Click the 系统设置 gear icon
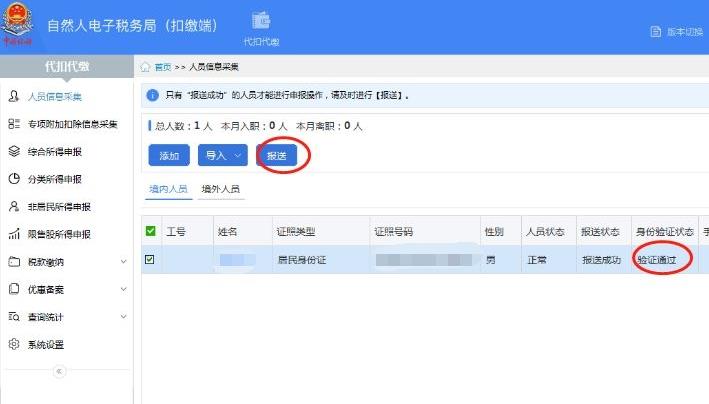 click(x=14, y=344)
